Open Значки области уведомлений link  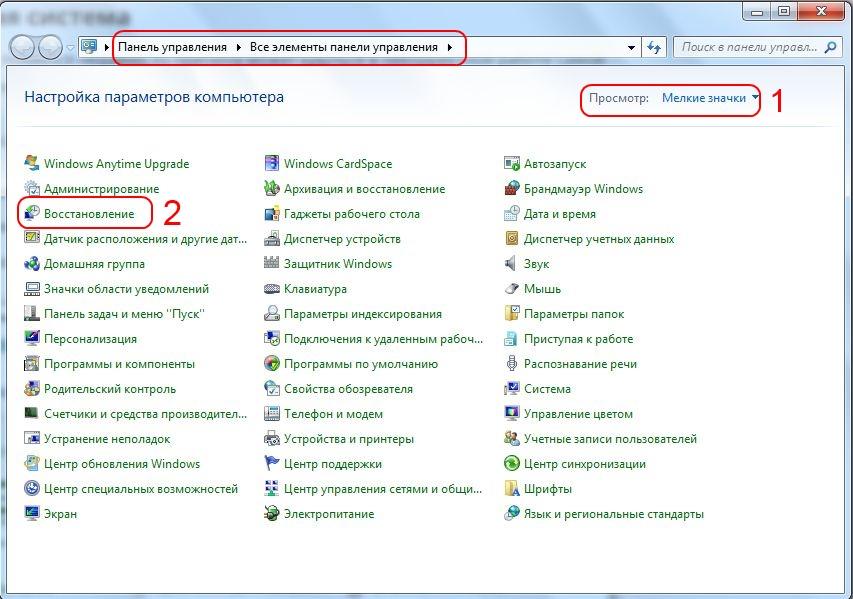[x=126, y=288]
